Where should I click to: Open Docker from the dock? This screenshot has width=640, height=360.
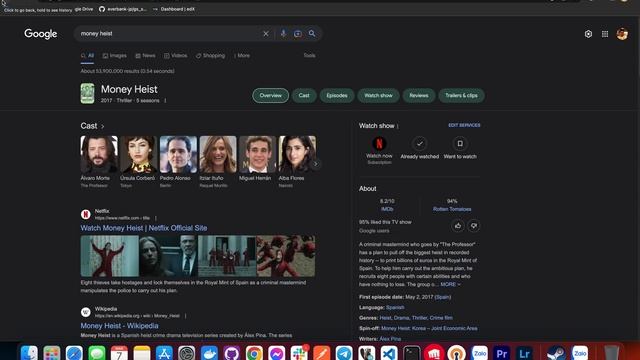(209, 353)
